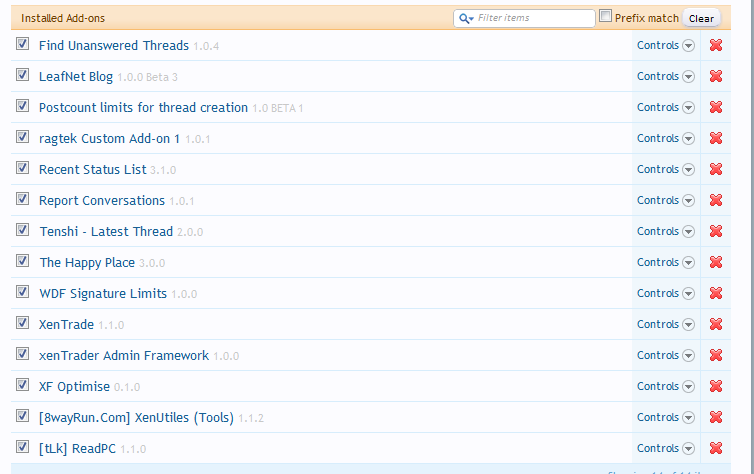Disable ragtek Custom Add-on 1 checkbox

[x=22, y=137]
